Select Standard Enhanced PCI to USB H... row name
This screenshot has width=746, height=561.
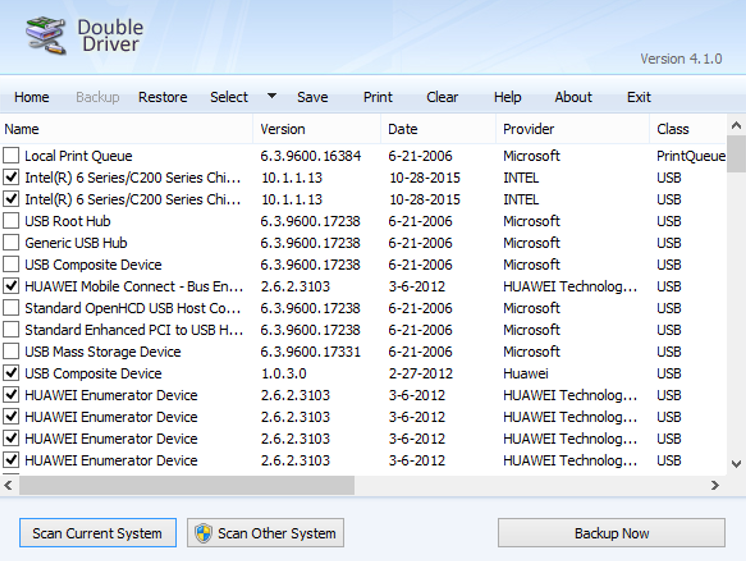(x=134, y=330)
